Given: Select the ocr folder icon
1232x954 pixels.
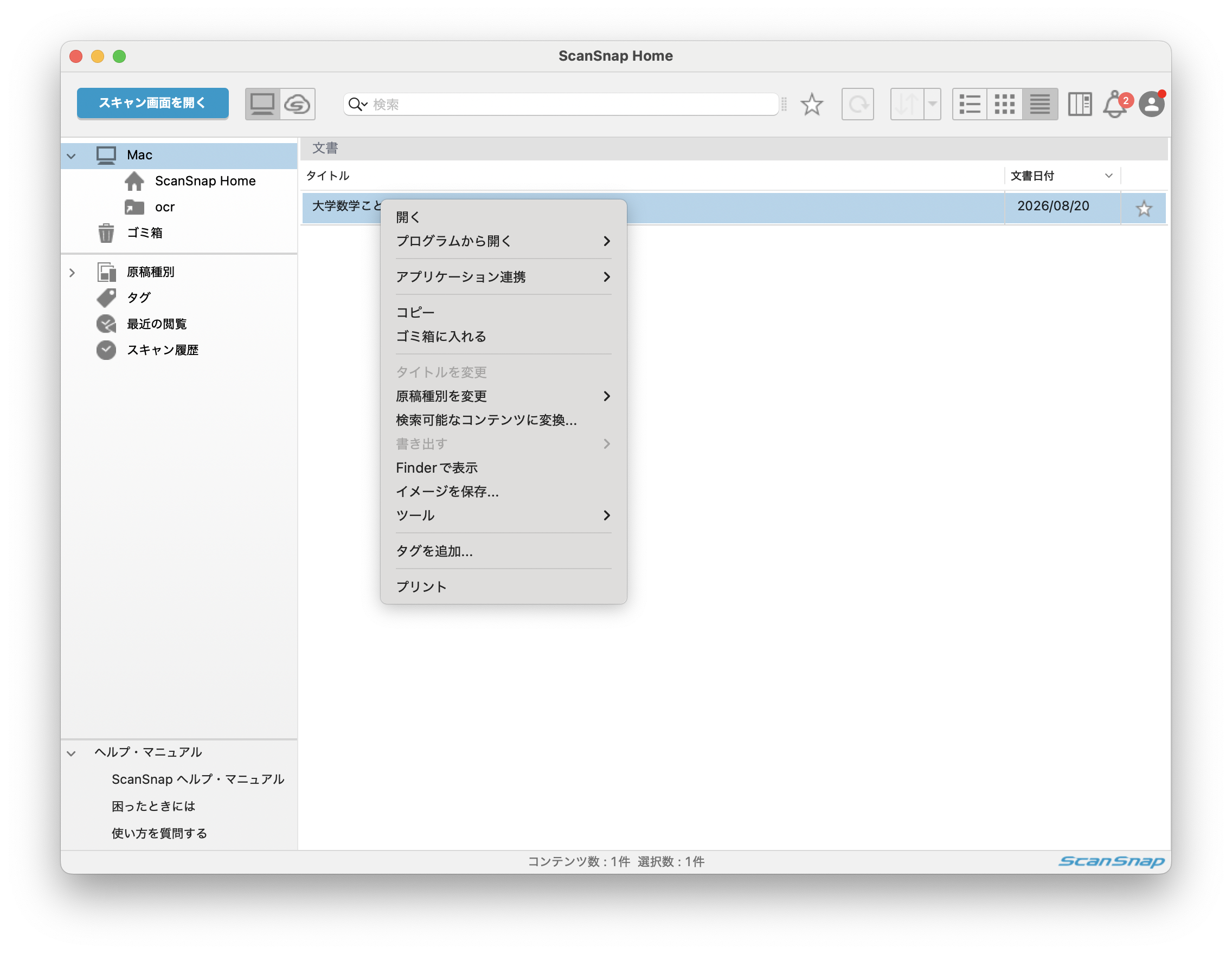Looking at the screenshot, I should pos(134,207).
